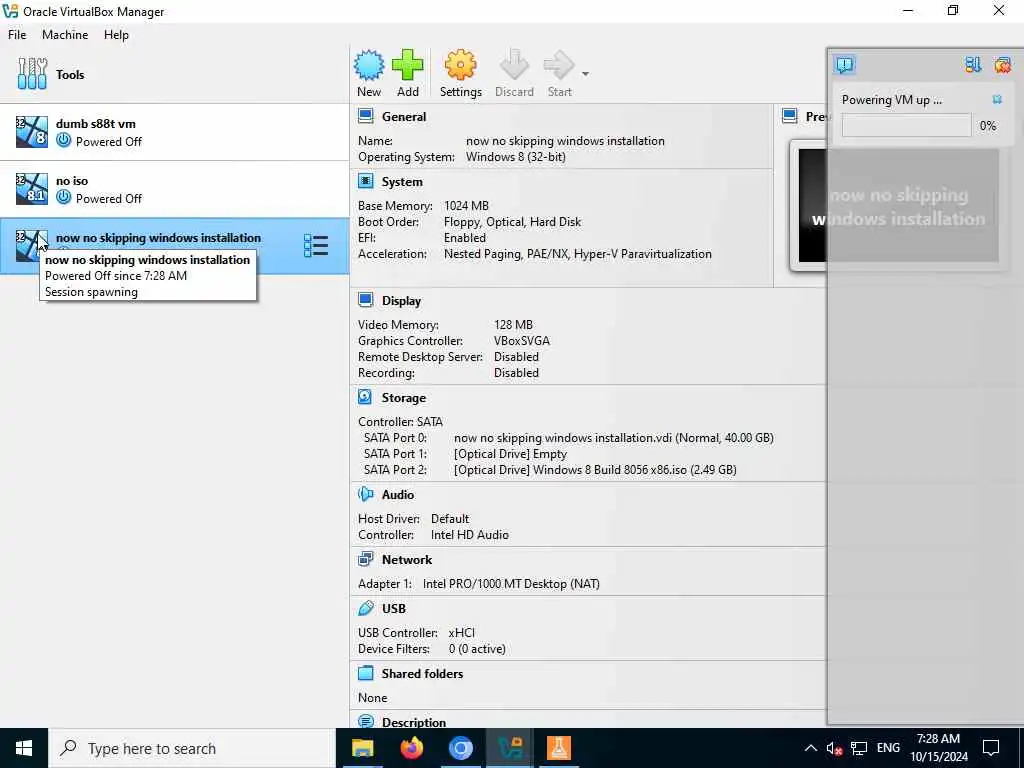This screenshot has width=1024, height=768.
Task: Click the 'xHCI' USB controller value
Action: point(462,633)
